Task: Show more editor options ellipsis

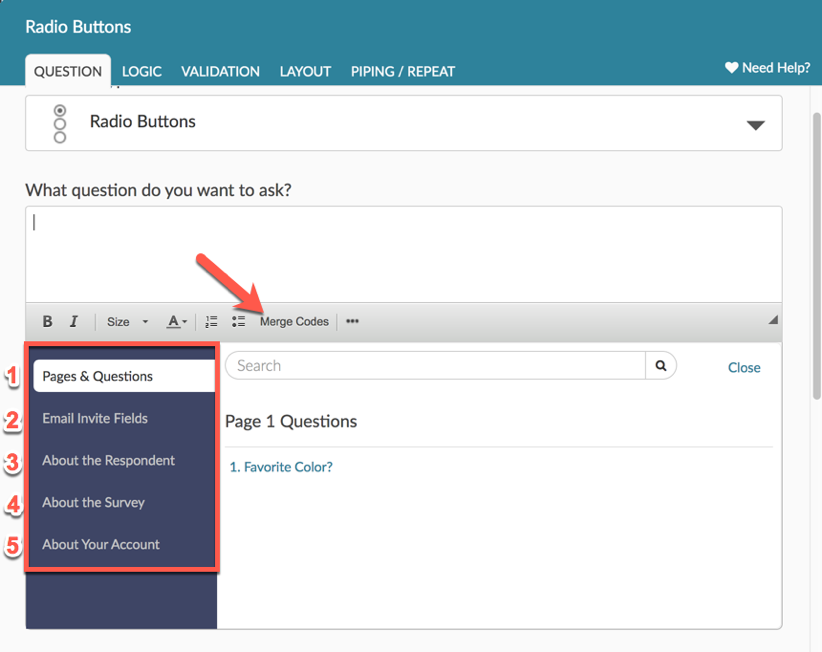Action: point(352,322)
